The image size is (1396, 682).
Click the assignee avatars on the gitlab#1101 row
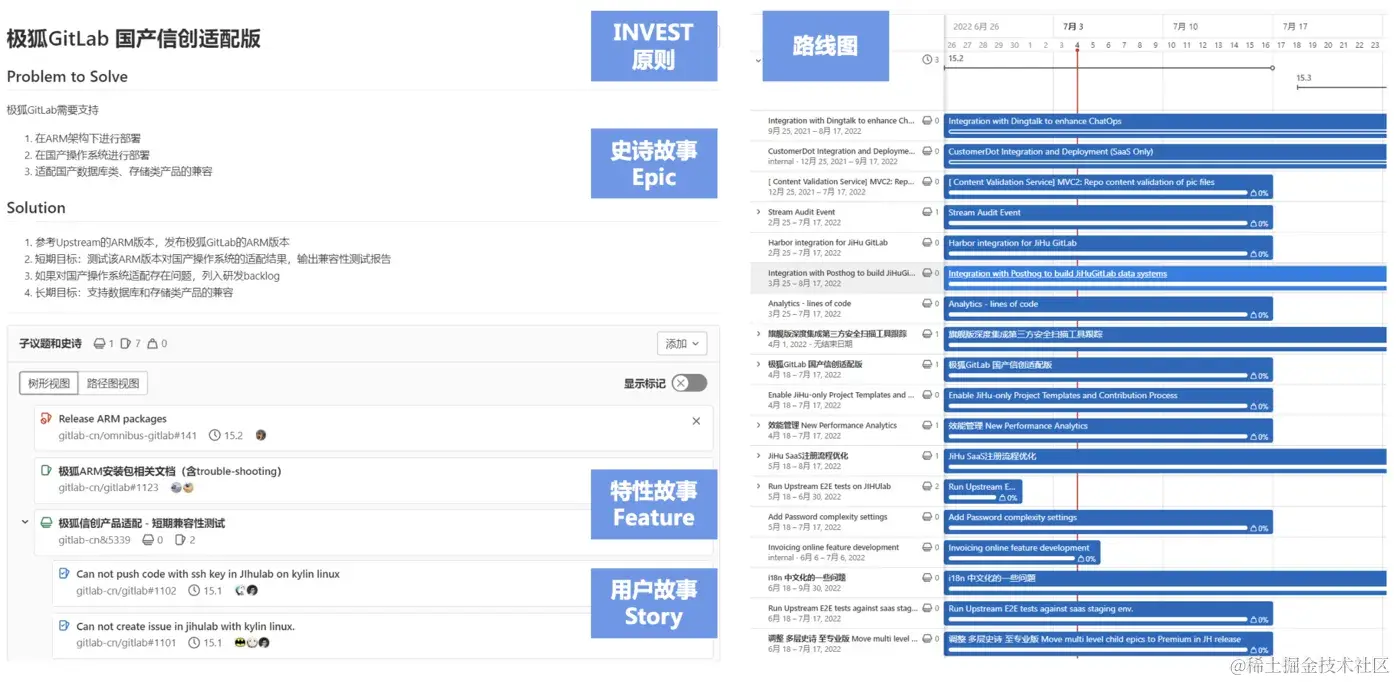252,643
